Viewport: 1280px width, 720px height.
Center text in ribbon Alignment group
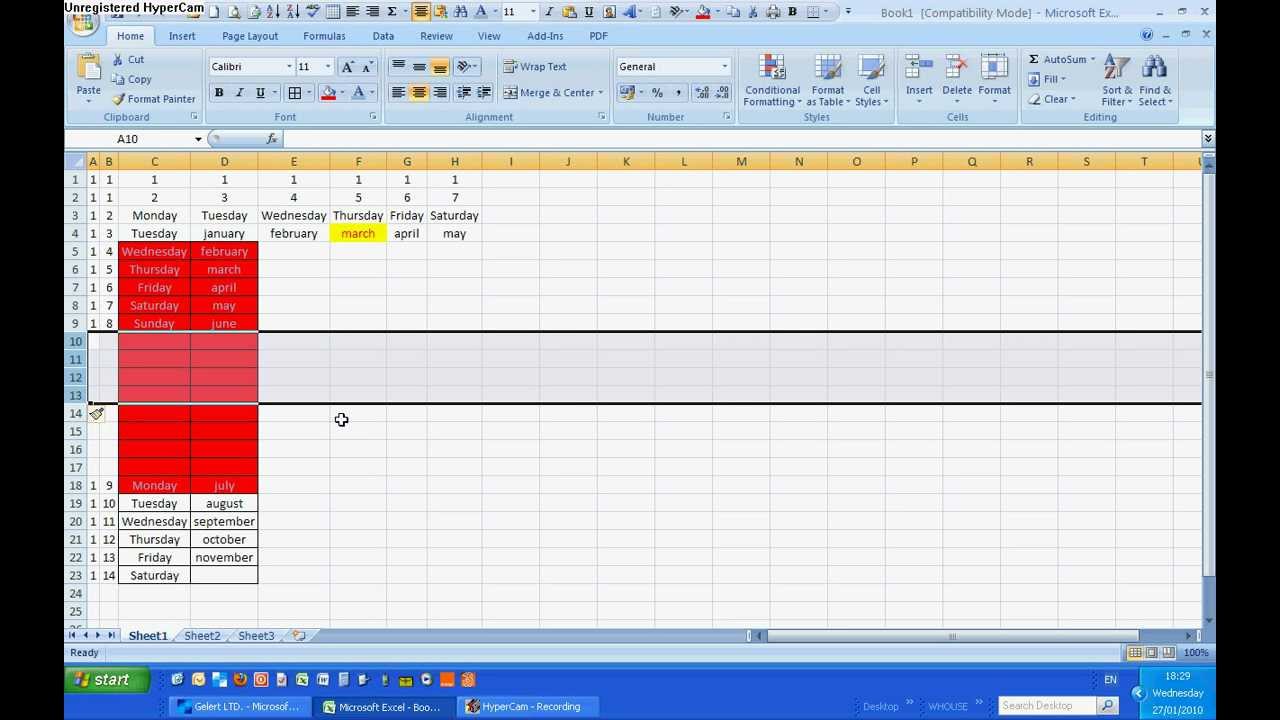tap(419, 93)
